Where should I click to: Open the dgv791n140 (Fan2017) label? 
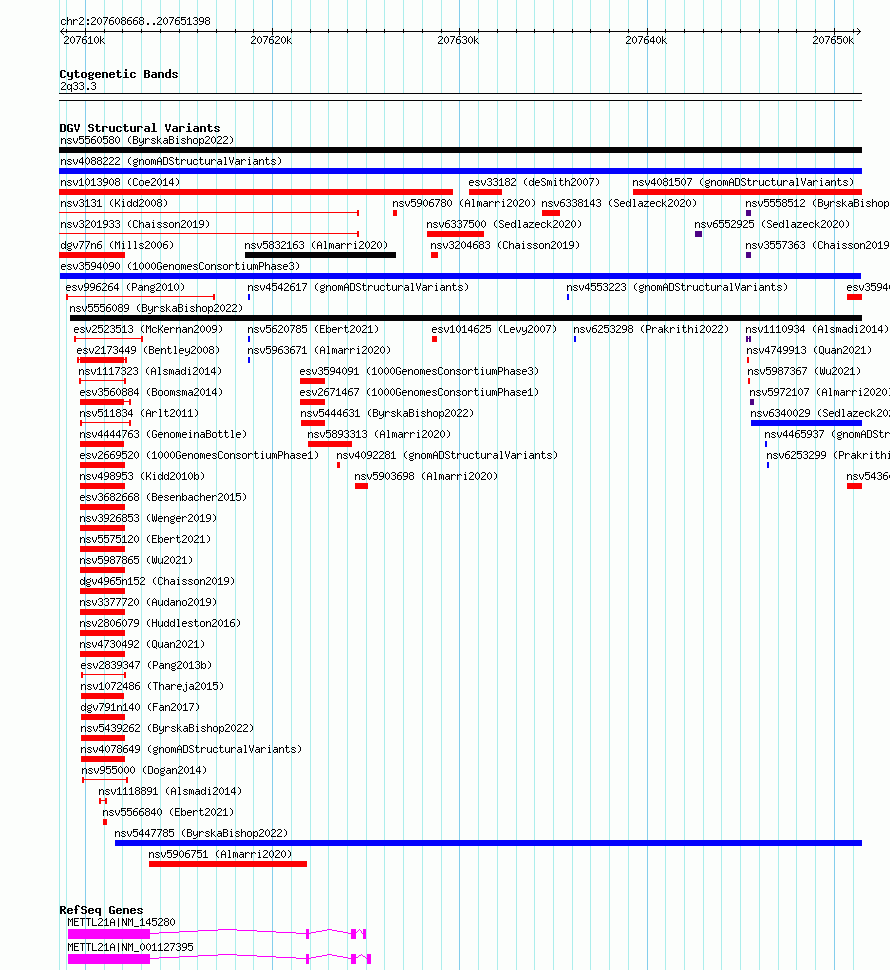140,708
